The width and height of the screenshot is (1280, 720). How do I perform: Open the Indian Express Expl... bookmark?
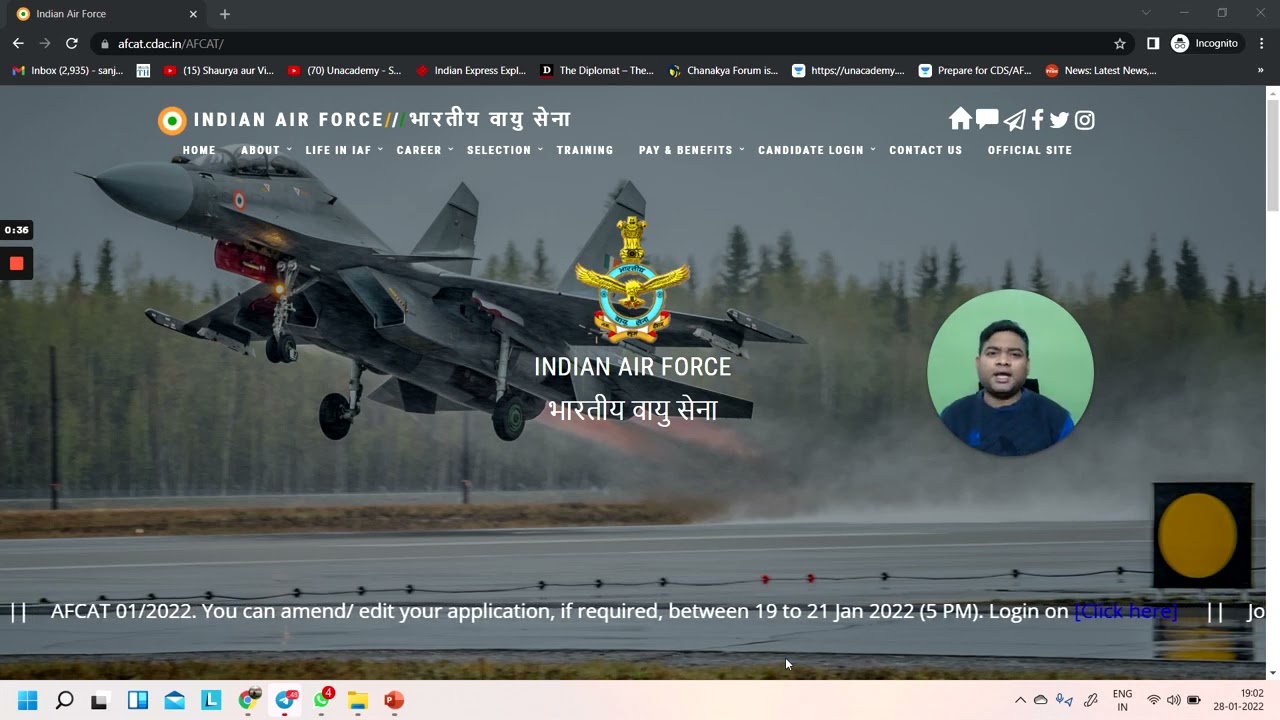[x=470, y=70]
